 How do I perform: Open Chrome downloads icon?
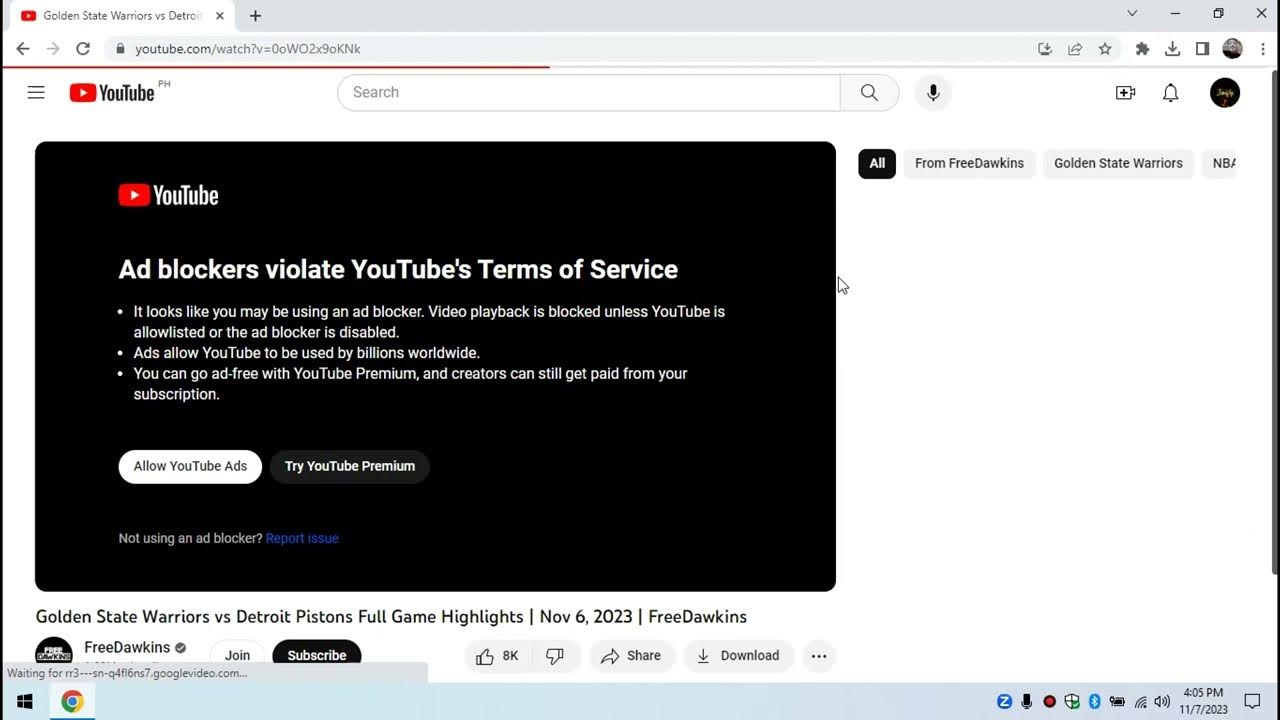pos(1173,48)
